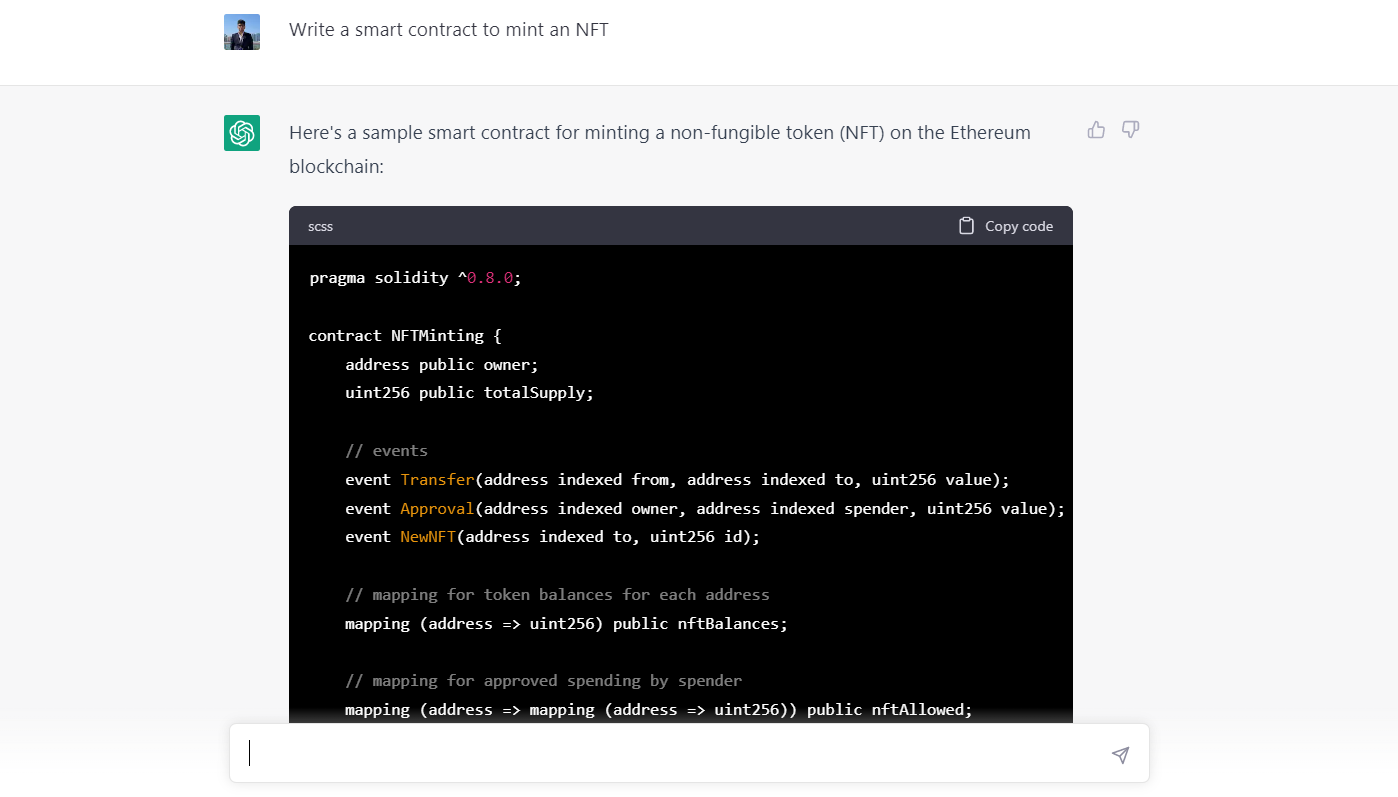This screenshot has height=797, width=1398.
Task: Focus the message input field
Action: [689, 753]
